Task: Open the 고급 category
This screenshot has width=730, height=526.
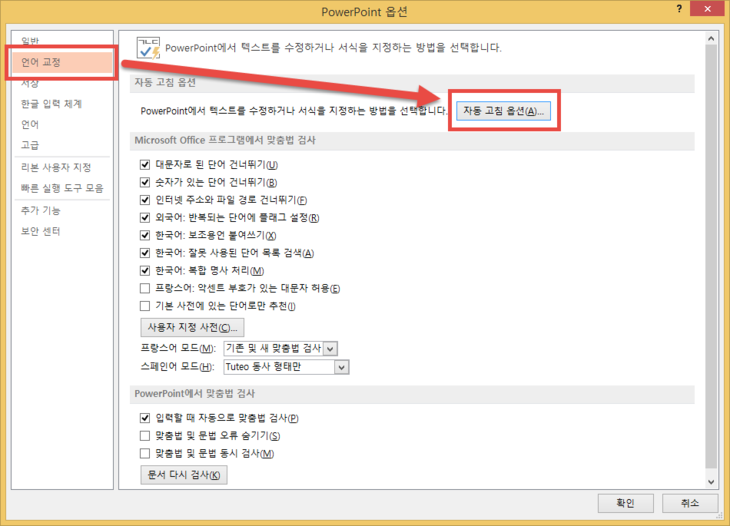Action: click(x=30, y=145)
